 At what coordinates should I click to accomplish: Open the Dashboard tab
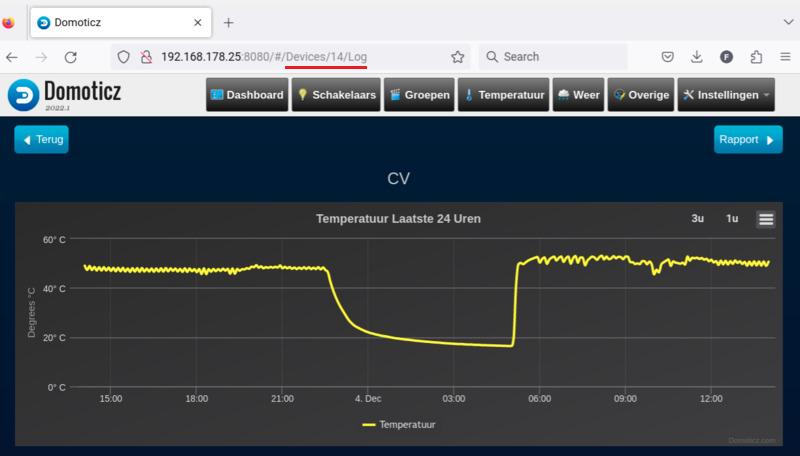(x=247, y=95)
